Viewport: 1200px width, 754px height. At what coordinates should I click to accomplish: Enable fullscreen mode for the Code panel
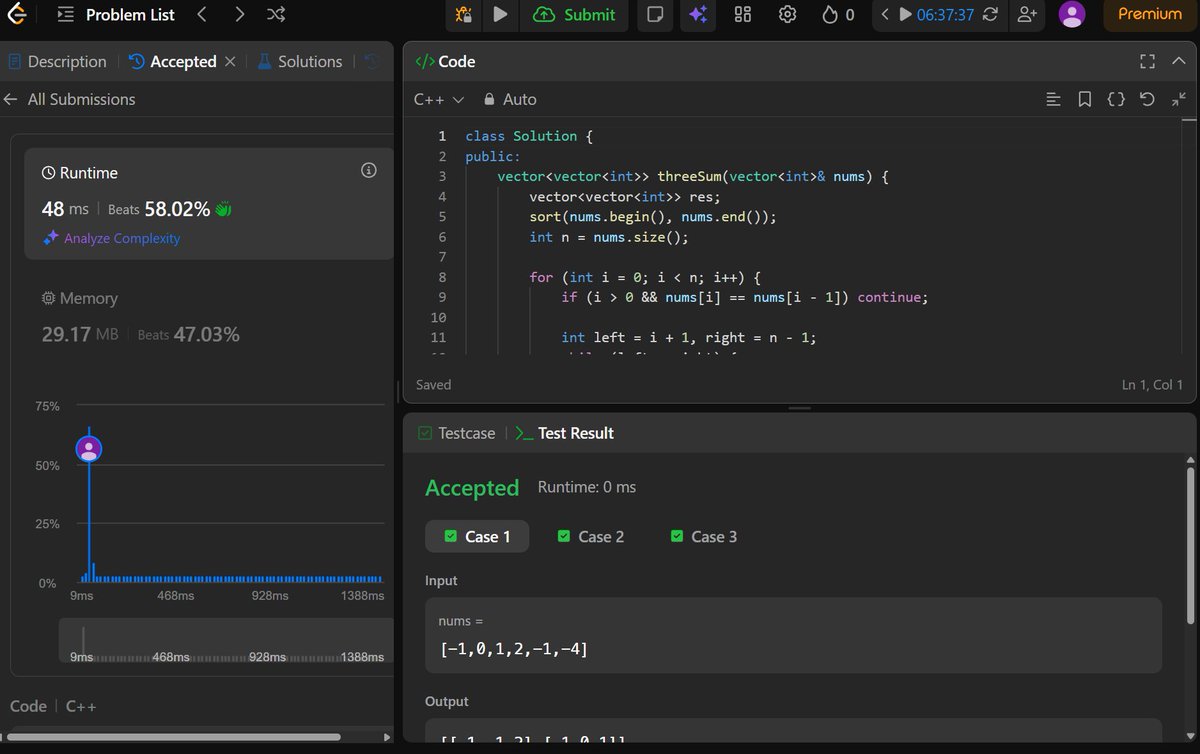coord(1147,61)
